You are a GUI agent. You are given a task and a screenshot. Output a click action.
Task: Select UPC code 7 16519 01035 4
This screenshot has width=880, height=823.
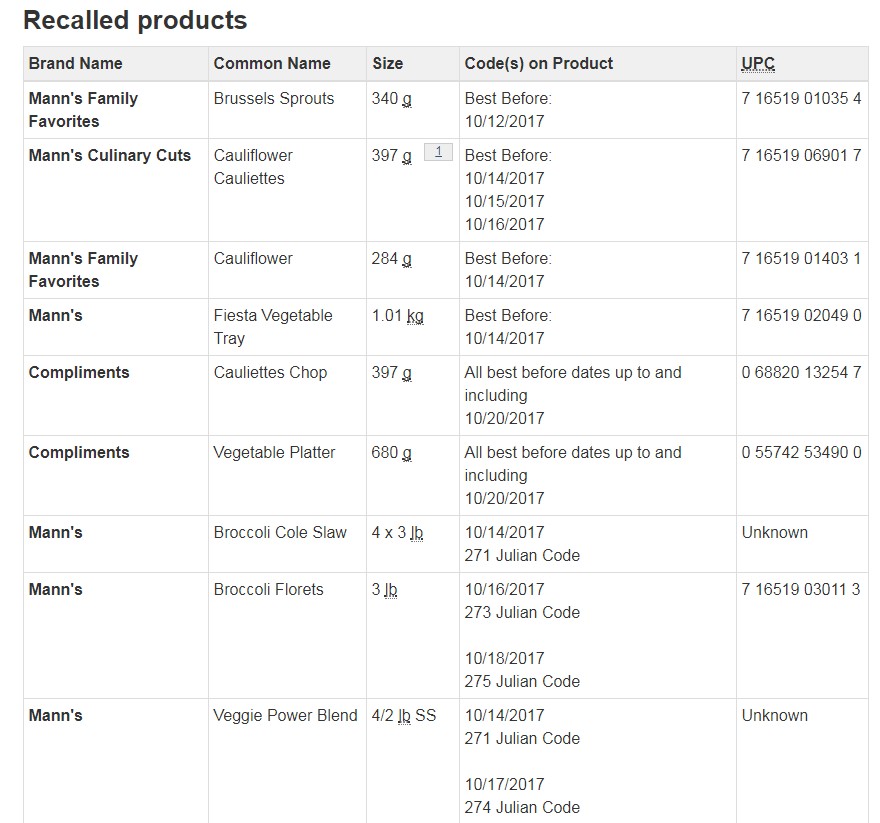801,98
